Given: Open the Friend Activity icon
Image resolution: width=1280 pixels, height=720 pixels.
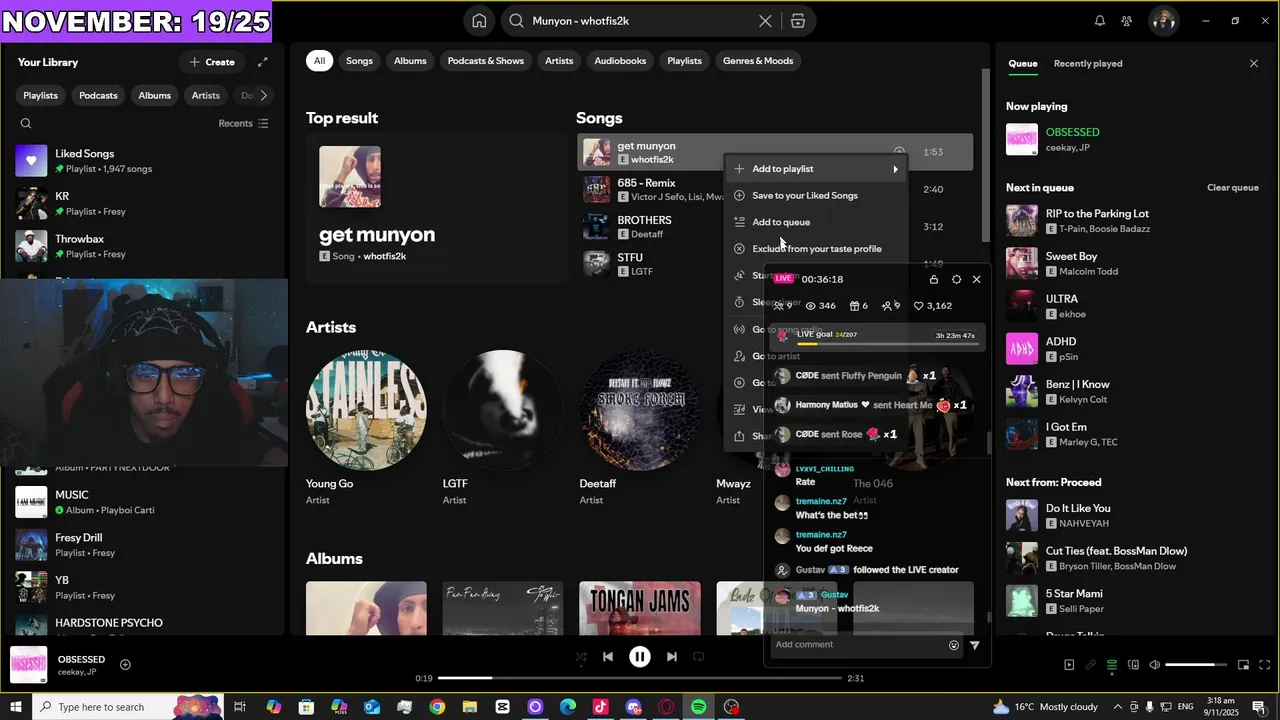Looking at the screenshot, I should [1127, 21].
